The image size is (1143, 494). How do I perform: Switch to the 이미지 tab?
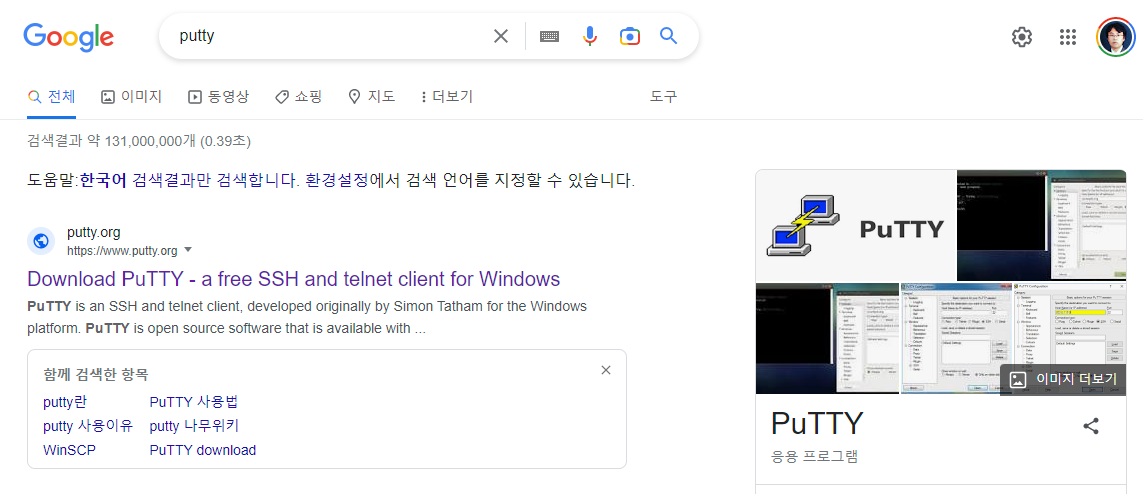(x=132, y=96)
